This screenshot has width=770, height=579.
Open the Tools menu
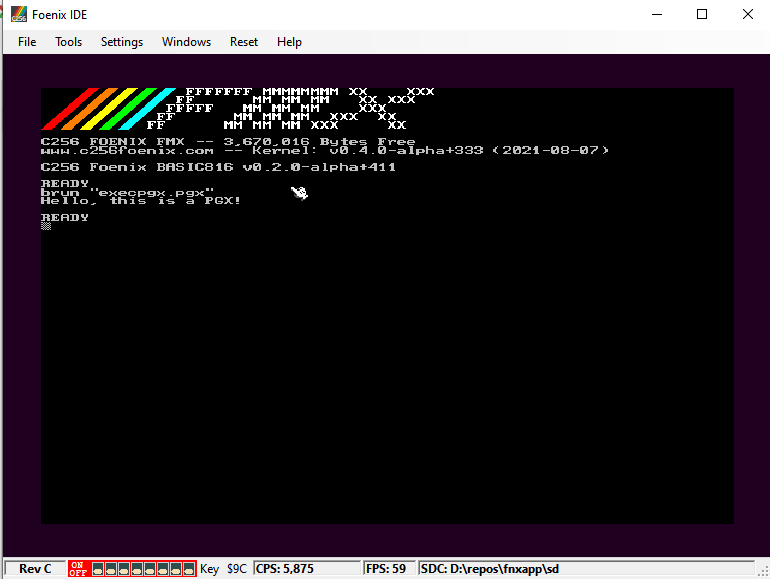coord(68,42)
